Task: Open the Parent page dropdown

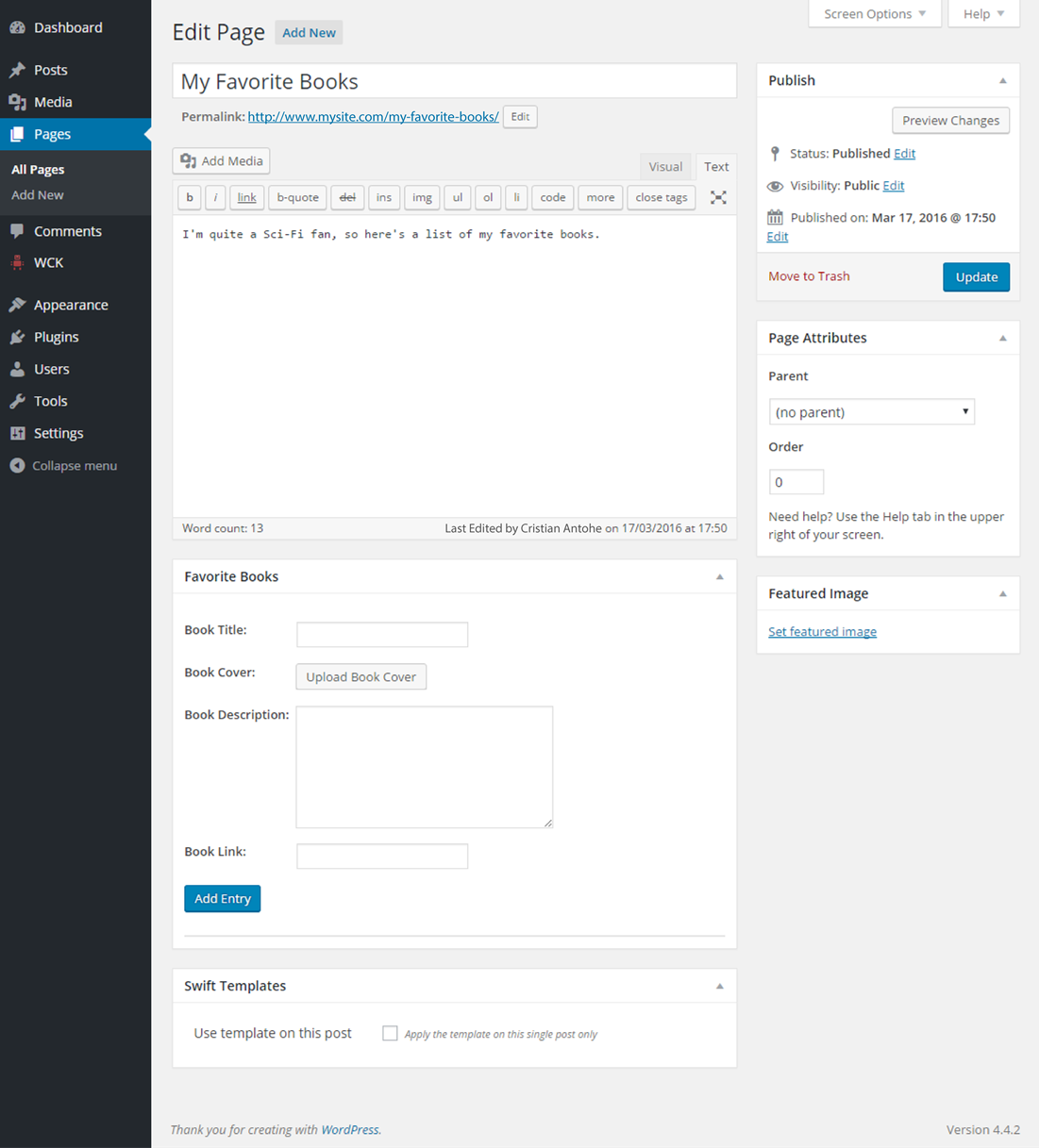Action: point(871,412)
